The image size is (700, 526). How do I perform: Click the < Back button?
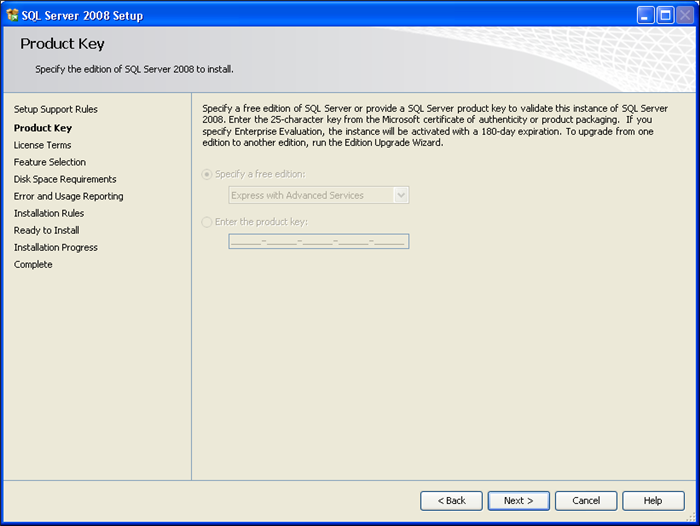451,501
